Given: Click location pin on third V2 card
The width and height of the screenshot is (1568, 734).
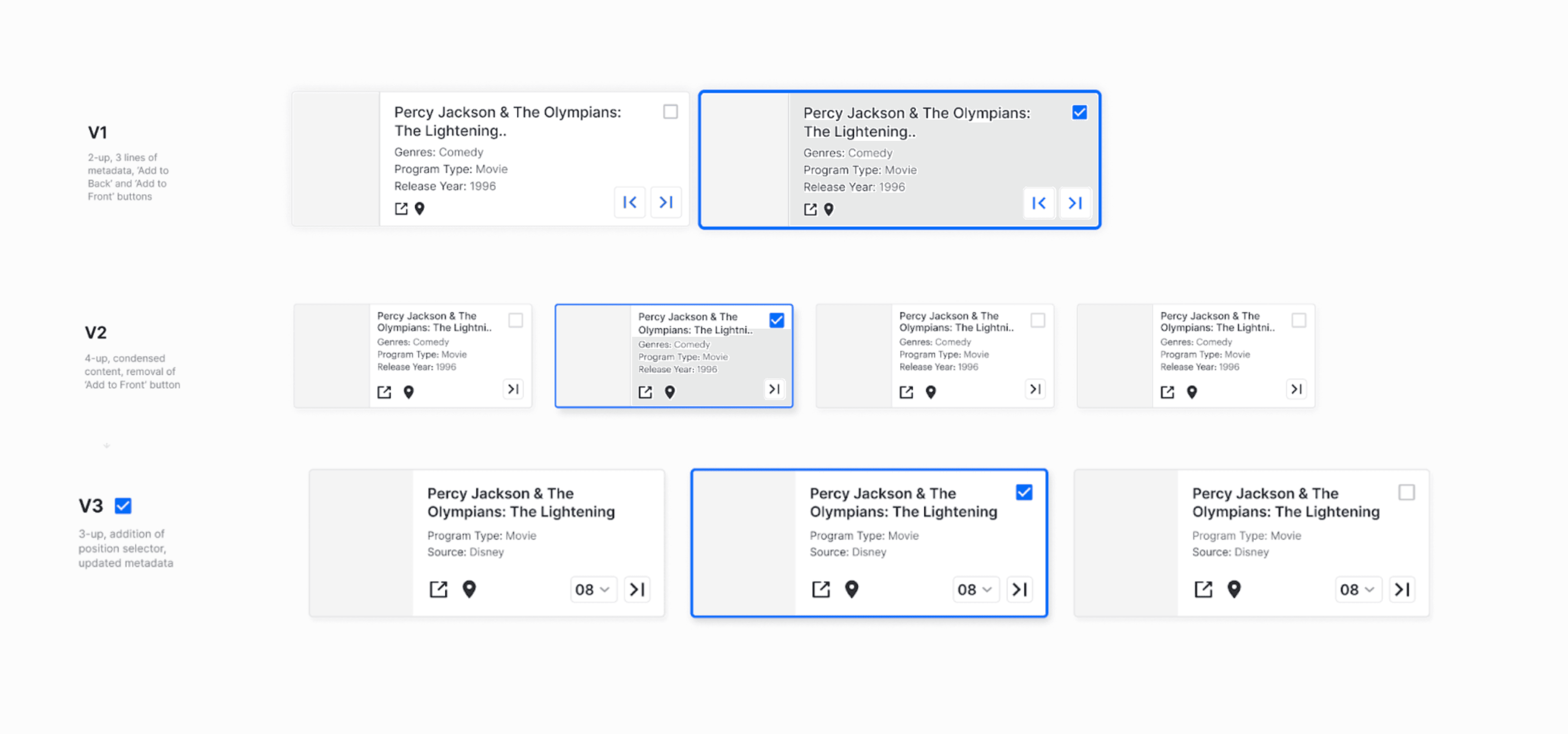Looking at the screenshot, I should (x=931, y=392).
